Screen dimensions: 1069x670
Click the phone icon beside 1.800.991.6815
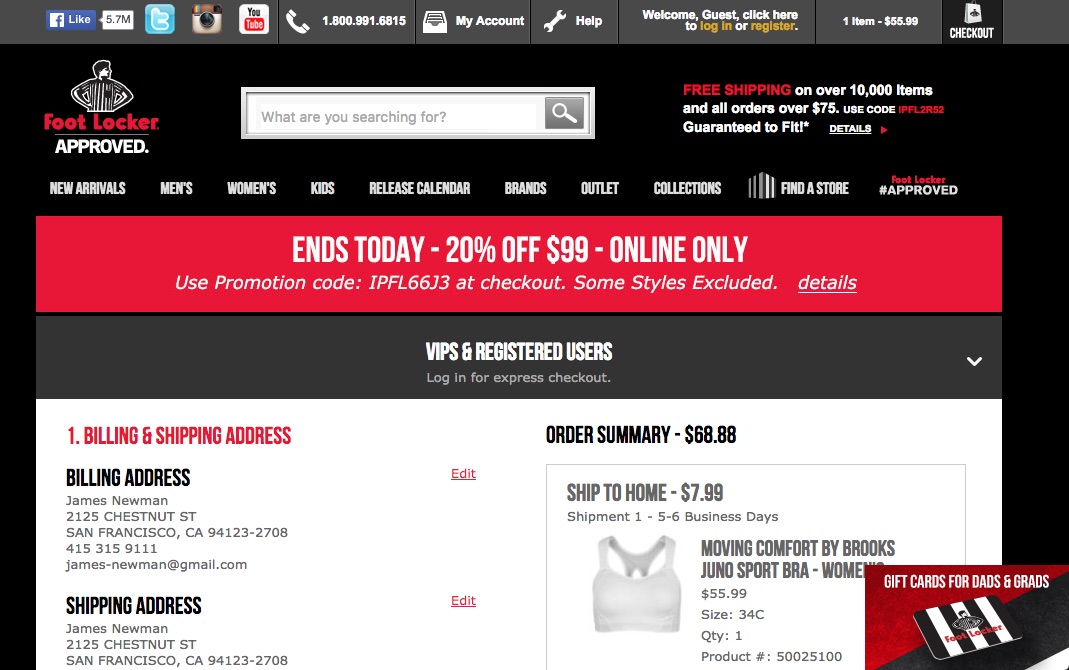click(x=297, y=22)
